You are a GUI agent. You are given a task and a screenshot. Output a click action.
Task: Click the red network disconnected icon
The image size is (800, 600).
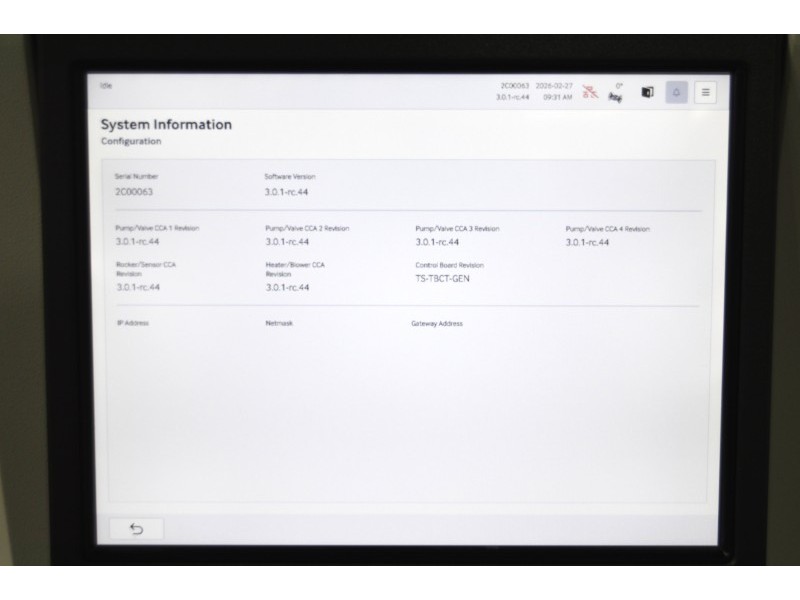pos(589,92)
